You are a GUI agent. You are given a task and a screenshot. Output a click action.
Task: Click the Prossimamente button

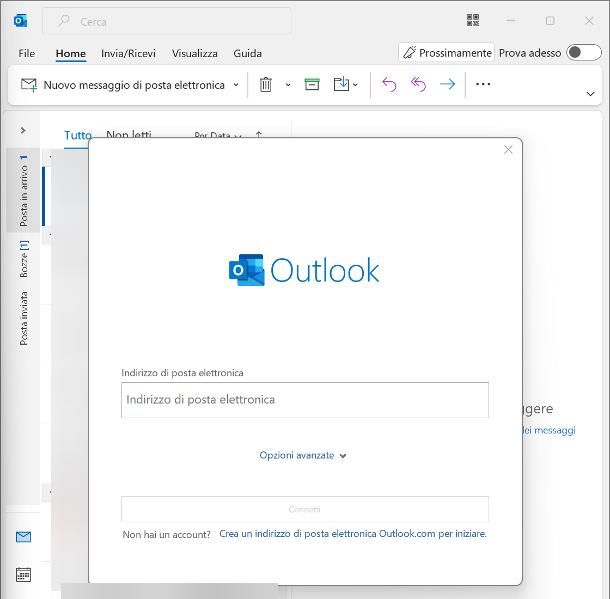click(x=447, y=52)
